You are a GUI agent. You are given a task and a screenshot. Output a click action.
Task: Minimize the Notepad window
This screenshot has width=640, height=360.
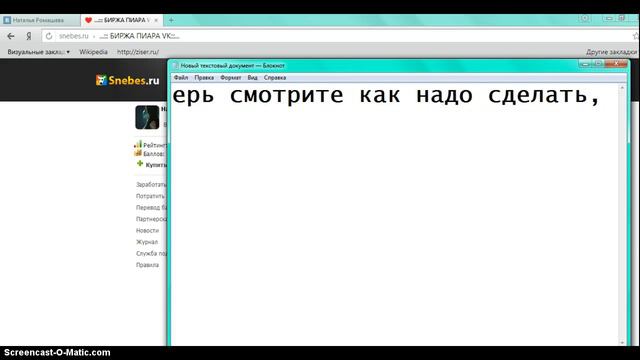[585, 64]
